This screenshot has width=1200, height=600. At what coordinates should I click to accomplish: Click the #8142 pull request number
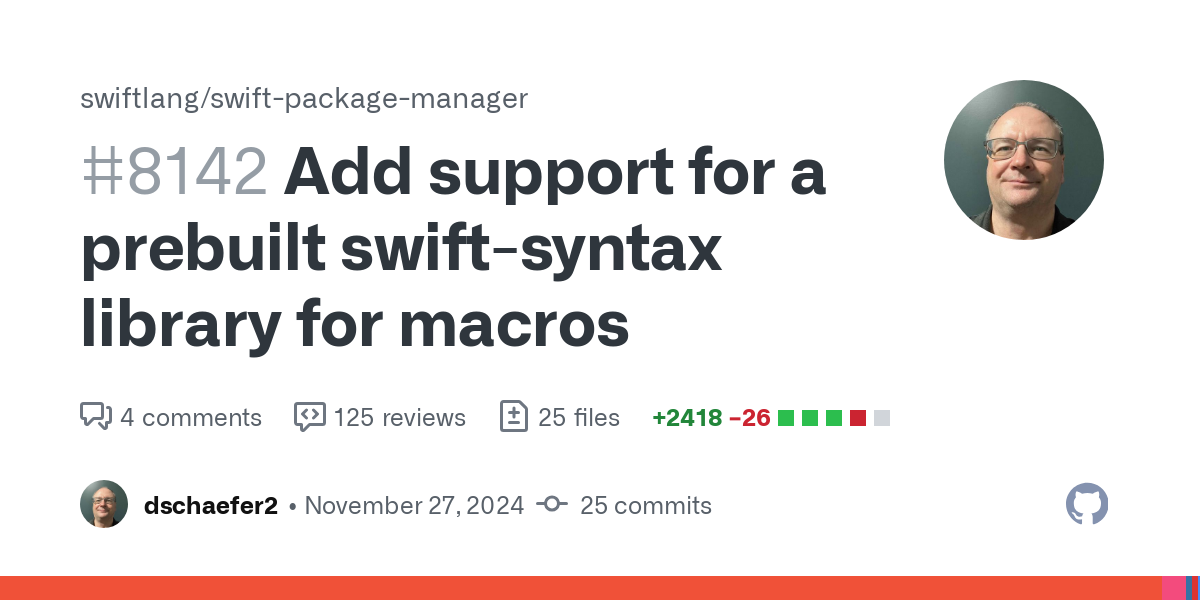[174, 173]
